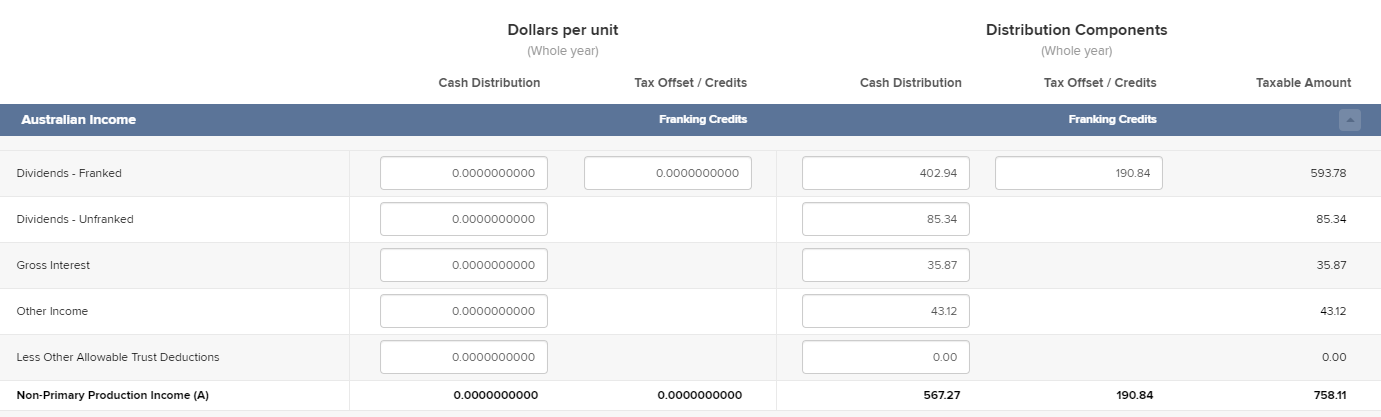Click Gross Interest dollars per unit field
This screenshot has height=417, width=1381.
click(464, 265)
